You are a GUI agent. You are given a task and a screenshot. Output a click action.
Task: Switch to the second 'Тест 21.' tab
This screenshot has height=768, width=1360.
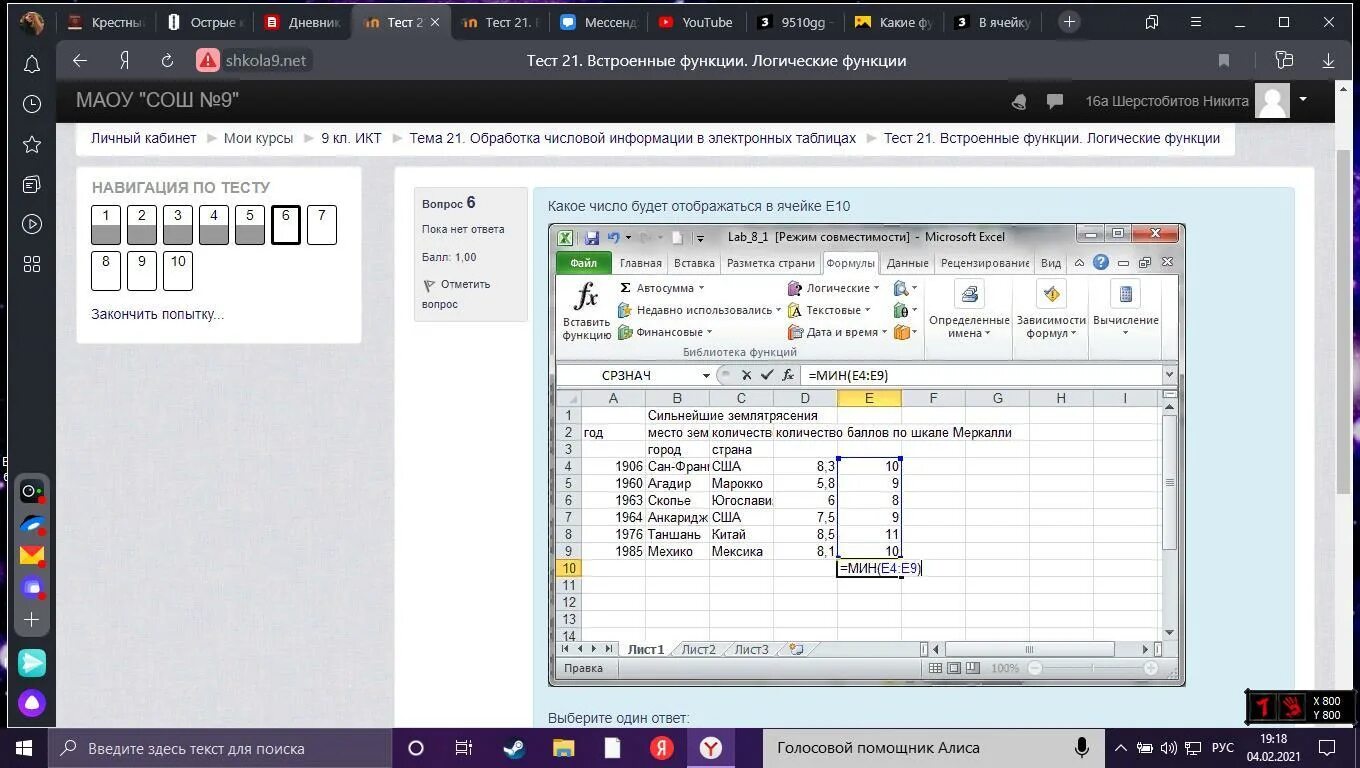pyautogui.click(x=501, y=22)
